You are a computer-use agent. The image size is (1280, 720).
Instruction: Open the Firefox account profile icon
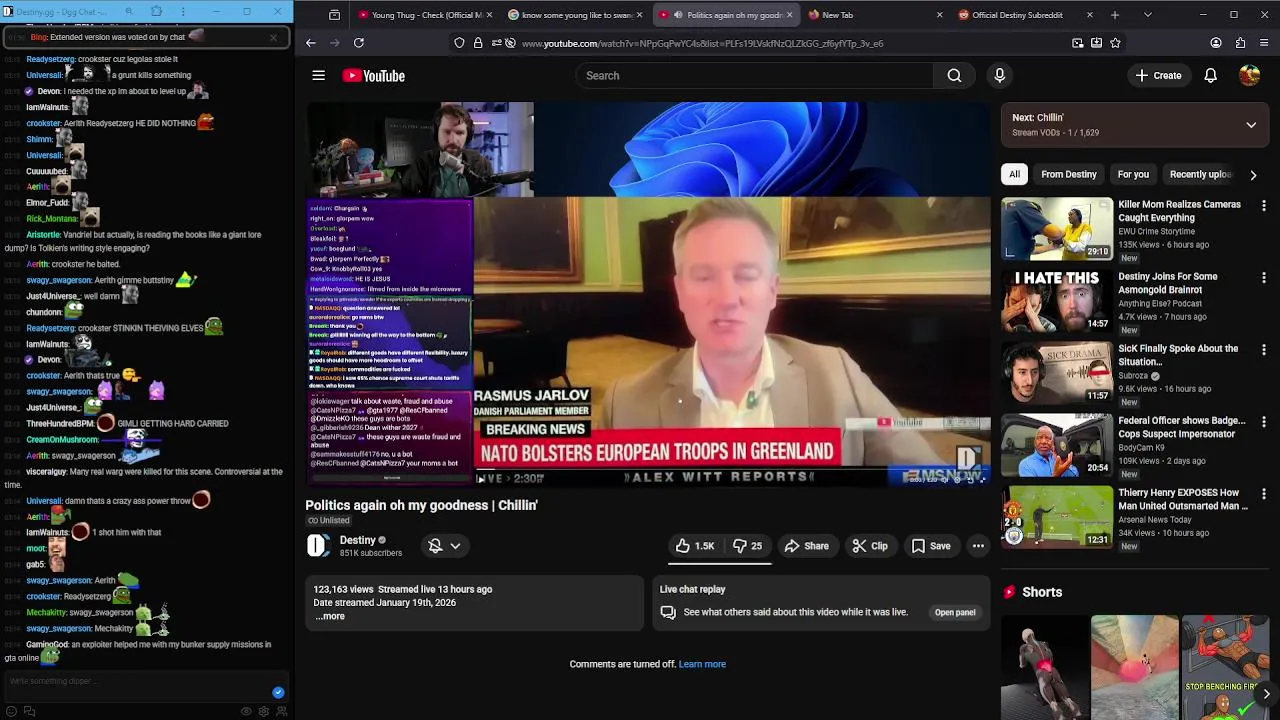click(x=1216, y=43)
